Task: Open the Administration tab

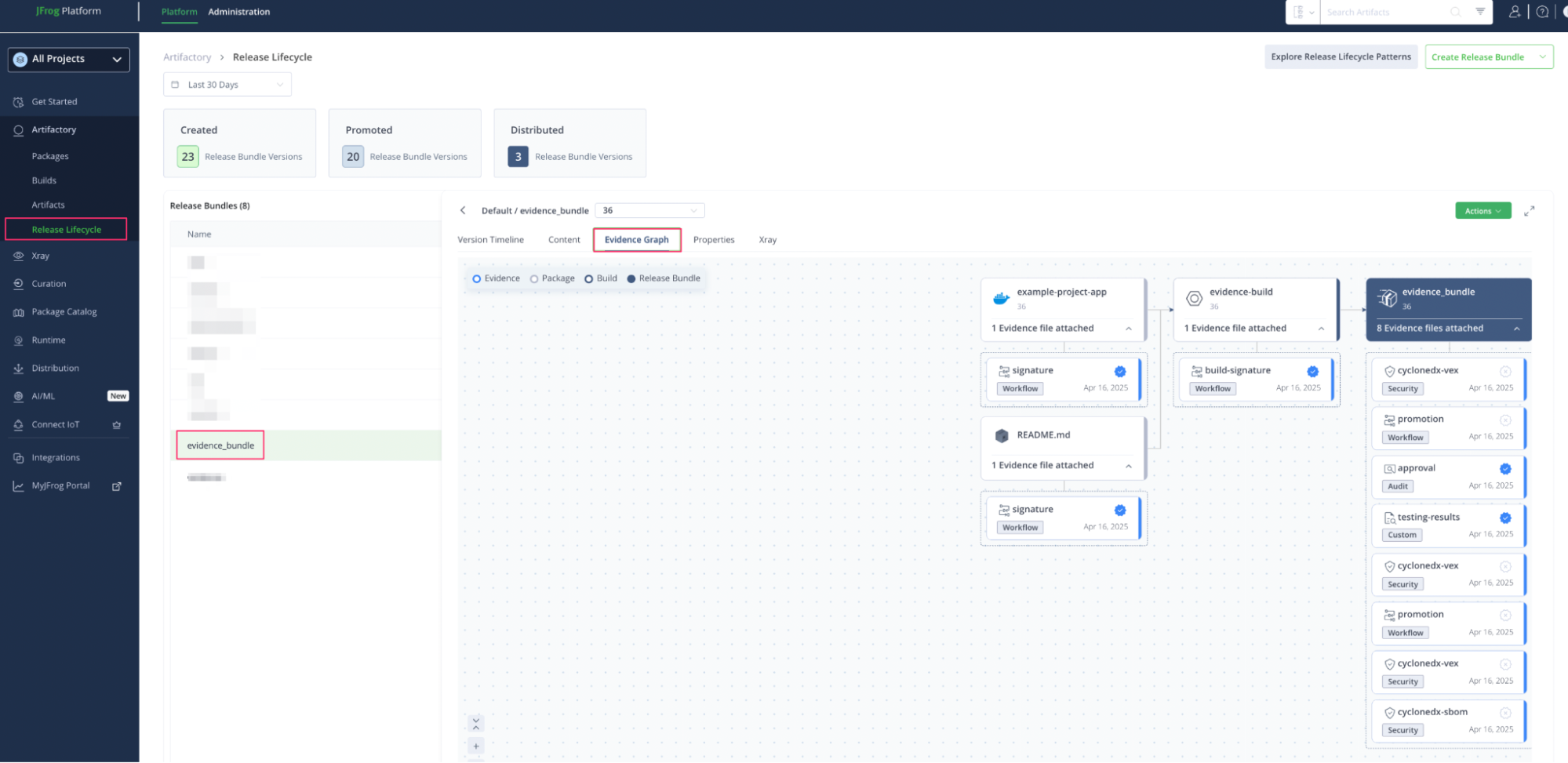Action: (238, 12)
